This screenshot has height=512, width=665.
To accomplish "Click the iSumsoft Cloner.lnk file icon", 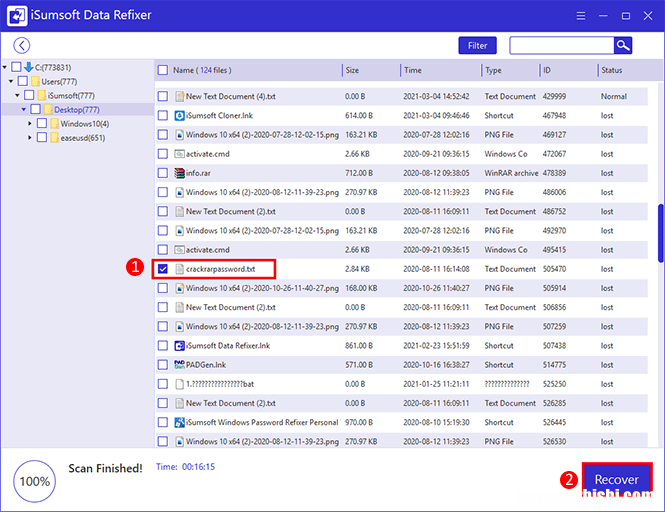I will coord(179,115).
